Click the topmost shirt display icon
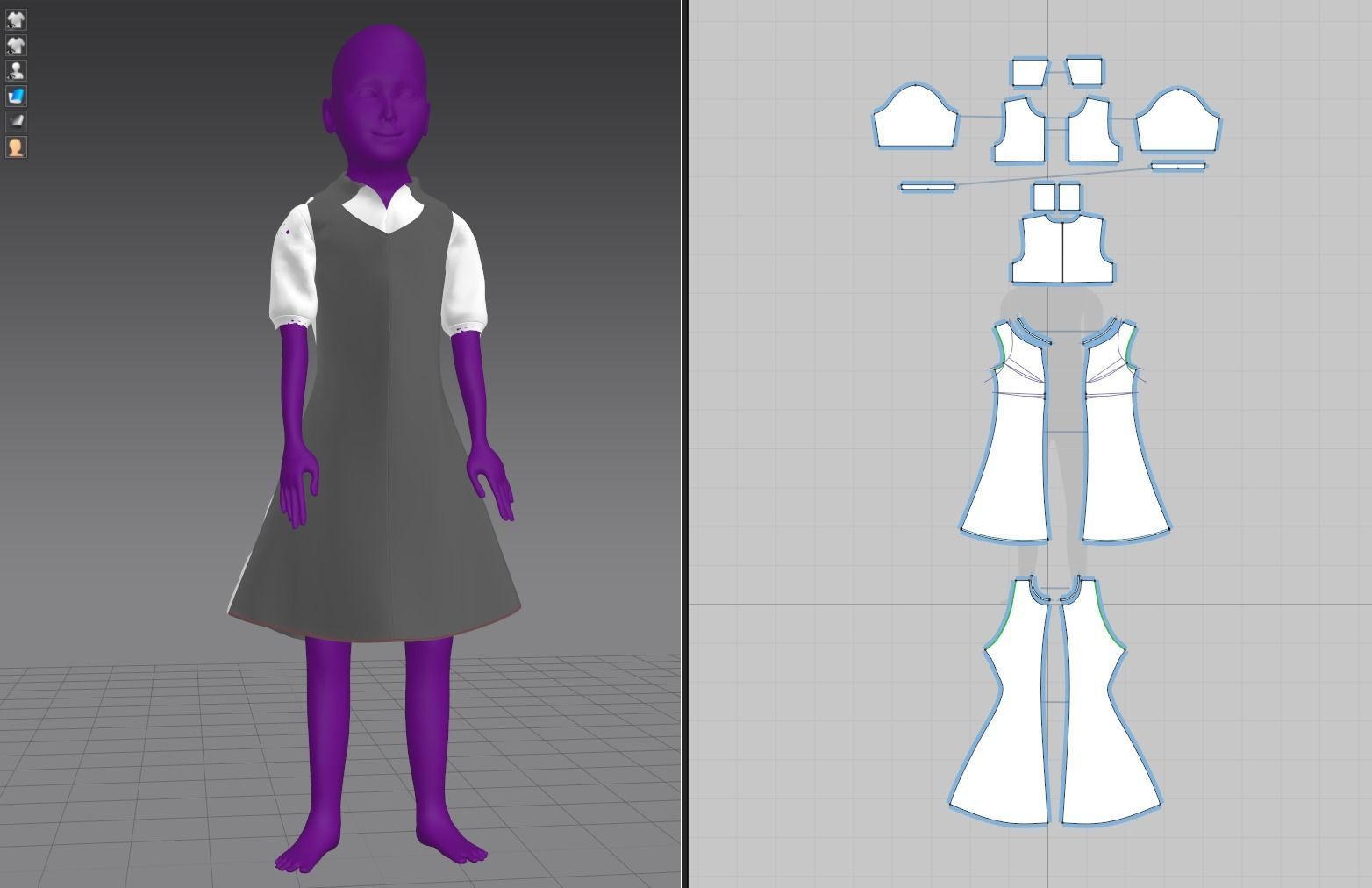1372x888 pixels. (16, 19)
